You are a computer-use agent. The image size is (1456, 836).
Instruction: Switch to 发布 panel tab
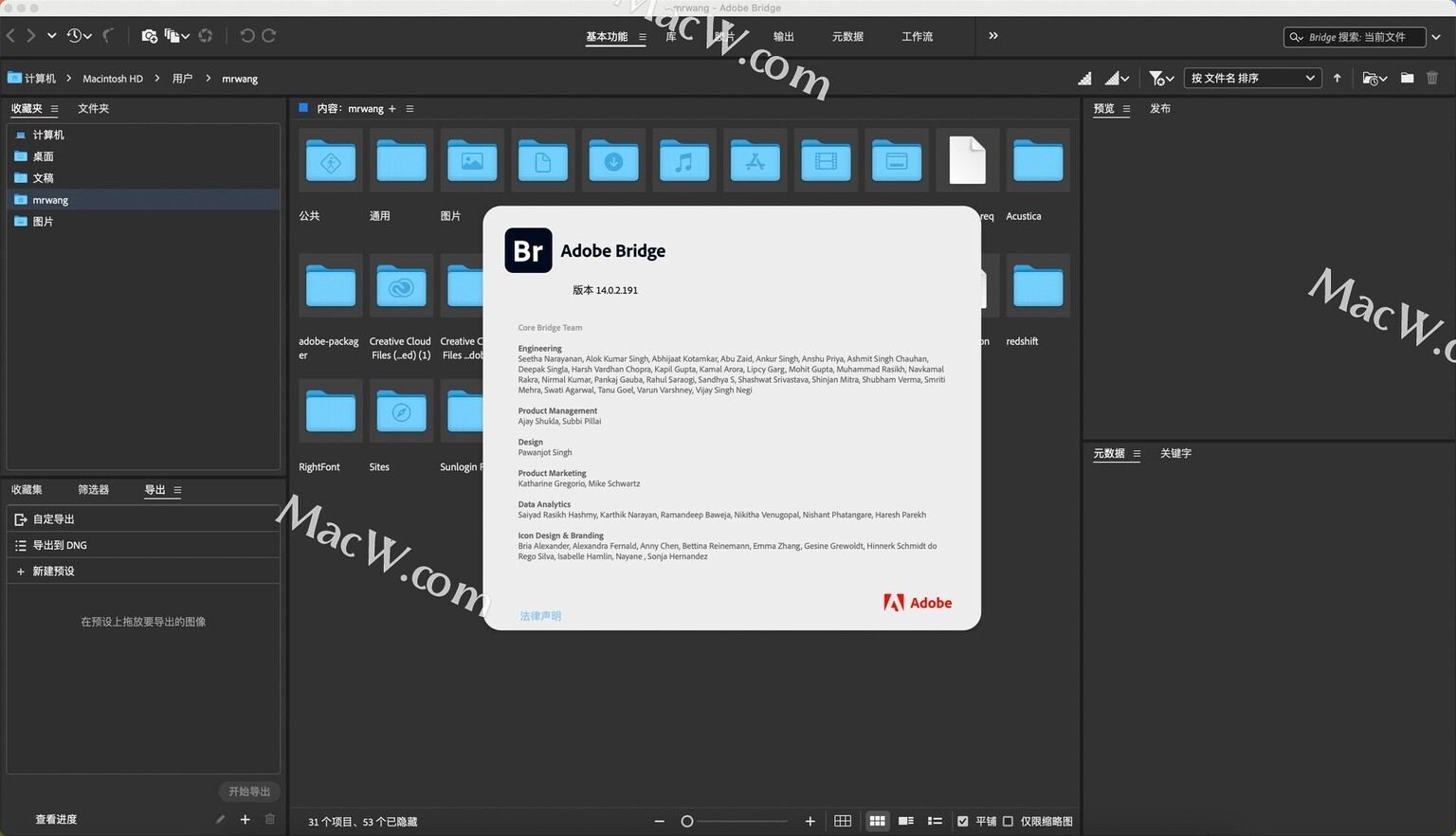click(1160, 109)
